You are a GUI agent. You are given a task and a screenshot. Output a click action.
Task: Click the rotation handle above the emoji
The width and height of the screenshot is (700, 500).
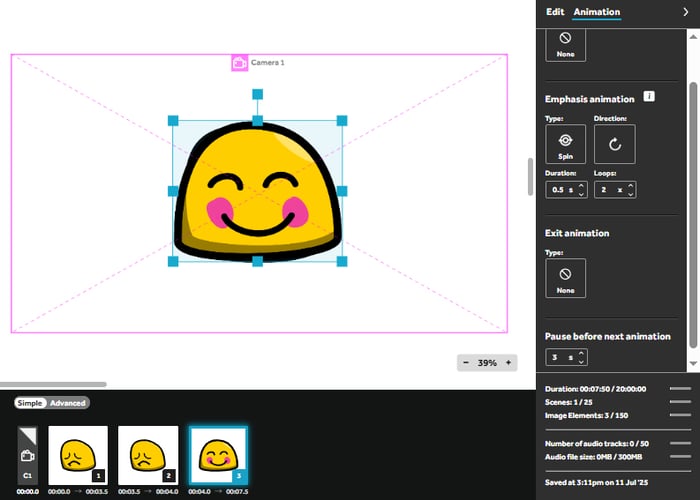[258, 94]
